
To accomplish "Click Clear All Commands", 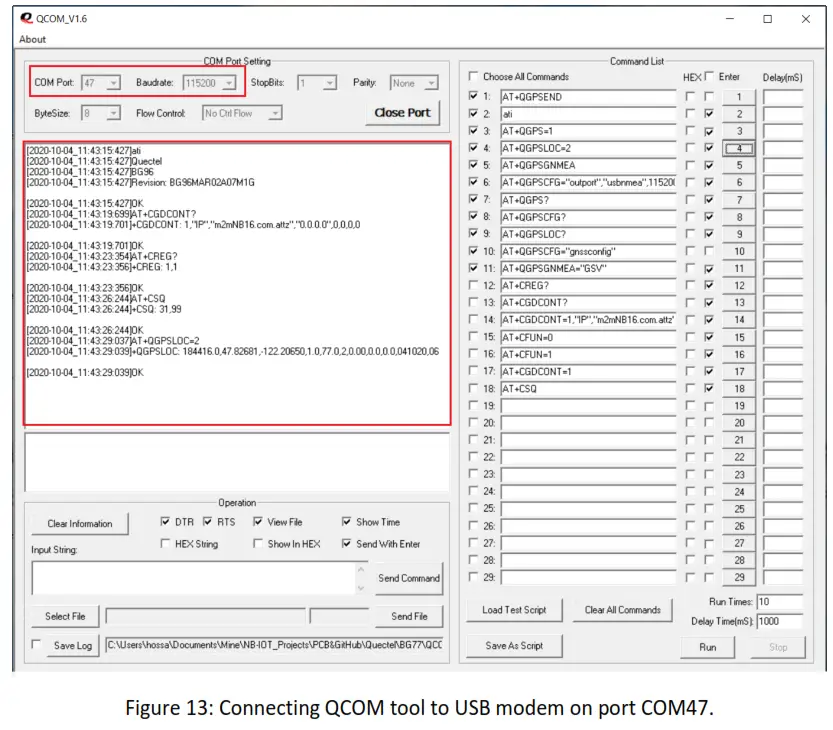I will click(x=622, y=610).
